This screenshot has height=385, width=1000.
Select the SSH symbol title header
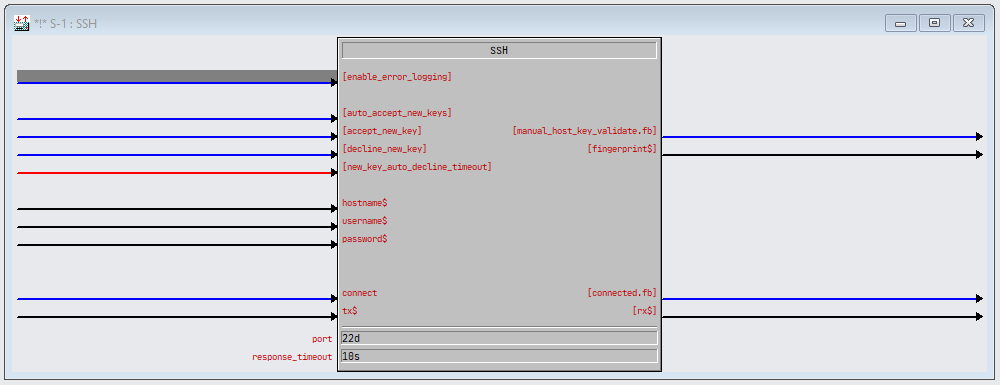(499, 50)
